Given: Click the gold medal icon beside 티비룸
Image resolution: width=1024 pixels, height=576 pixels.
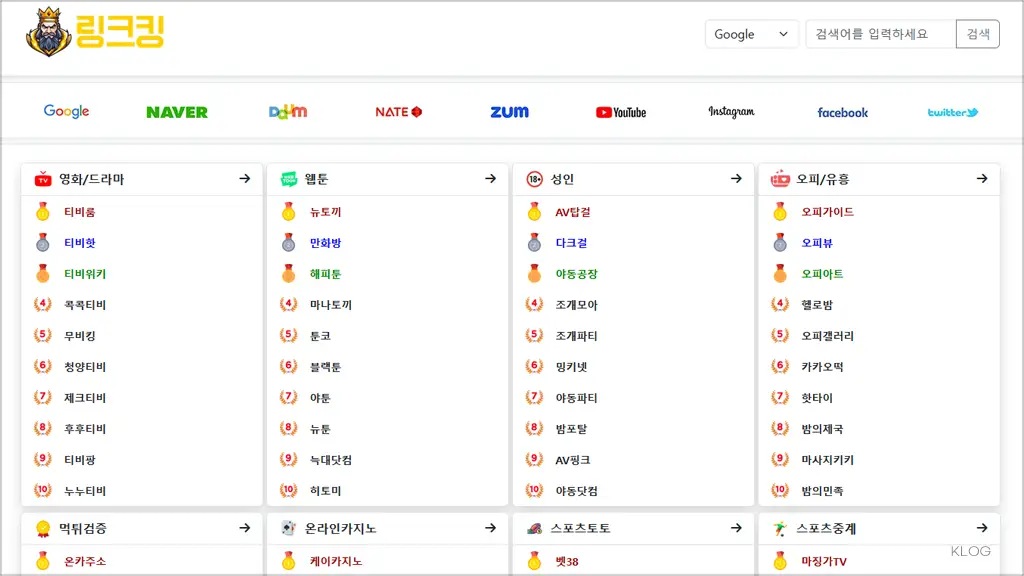Looking at the screenshot, I should coord(40,211).
